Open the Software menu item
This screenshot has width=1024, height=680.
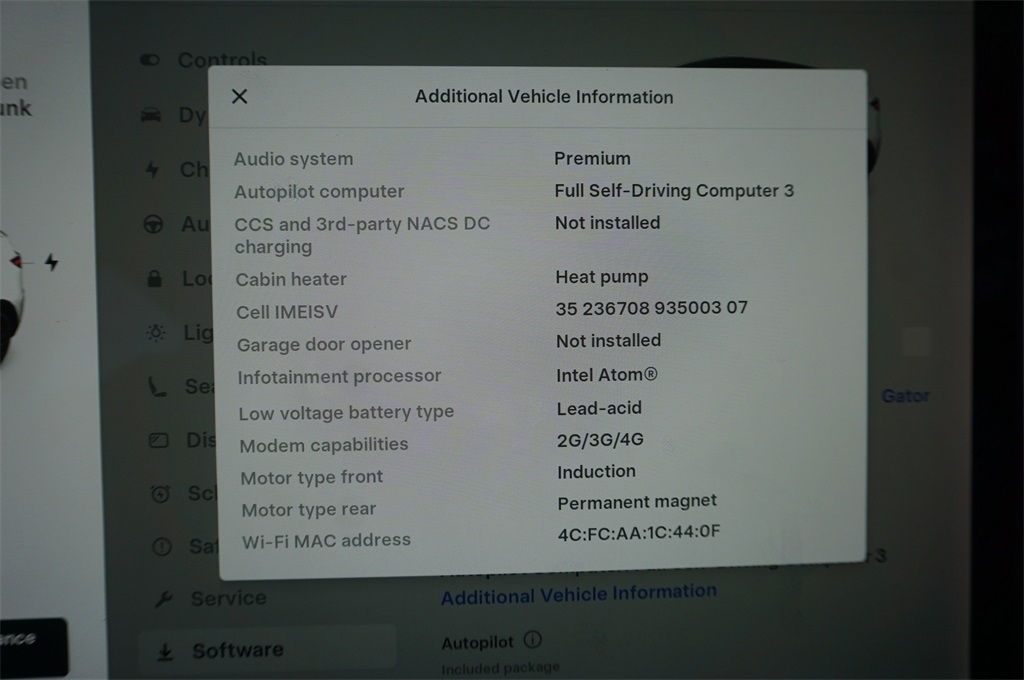click(x=236, y=651)
